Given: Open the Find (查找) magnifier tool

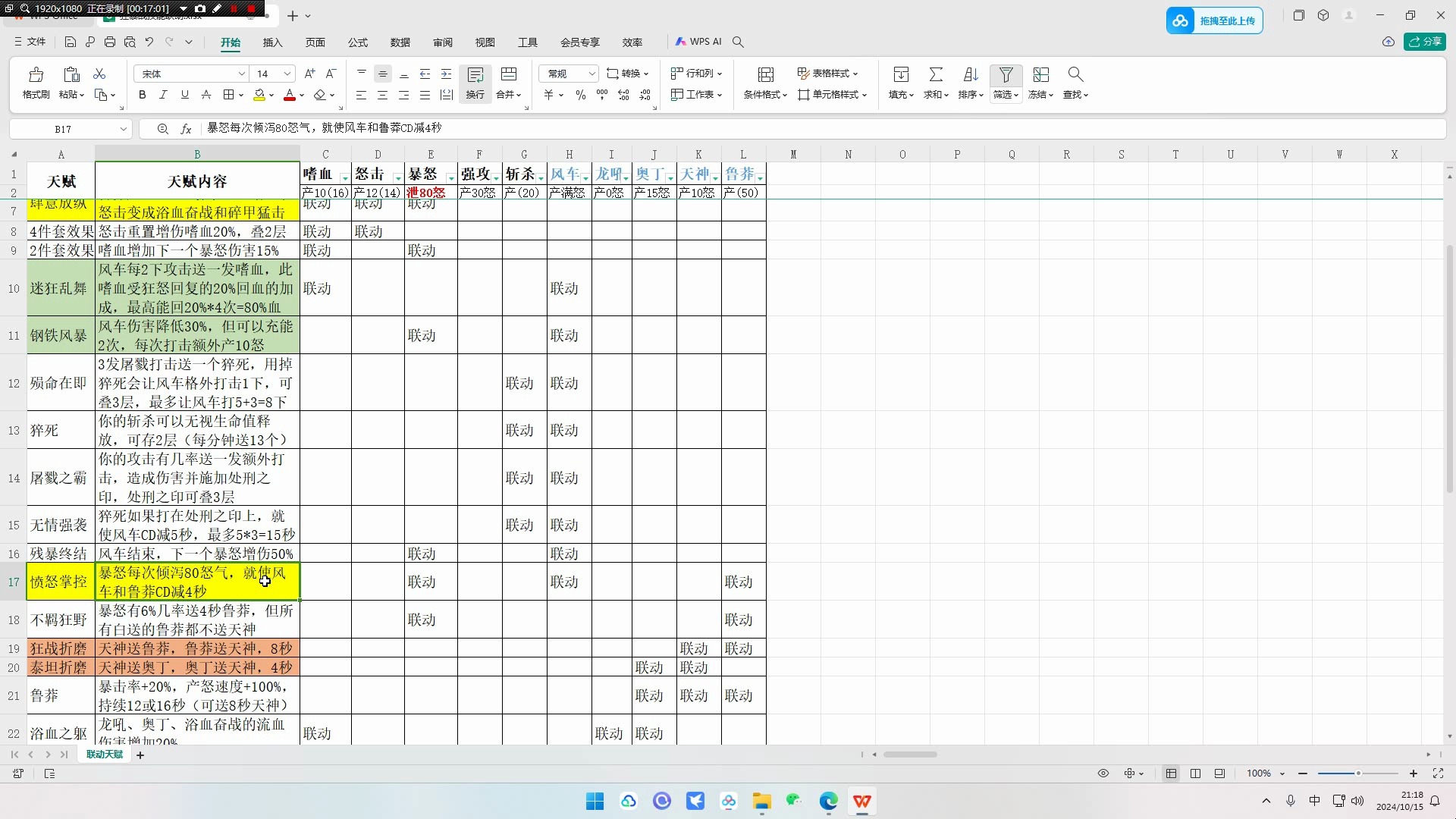Looking at the screenshot, I should pyautogui.click(x=1075, y=83).
